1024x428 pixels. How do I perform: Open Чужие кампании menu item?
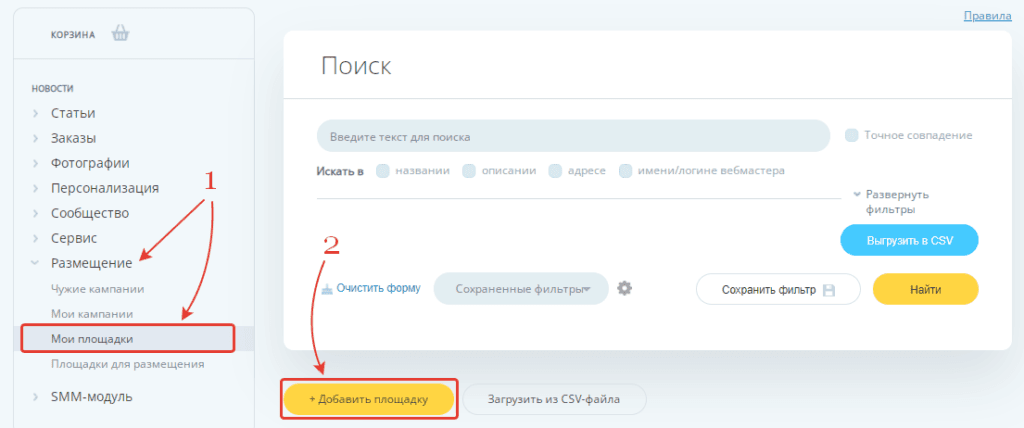[97, 289]
